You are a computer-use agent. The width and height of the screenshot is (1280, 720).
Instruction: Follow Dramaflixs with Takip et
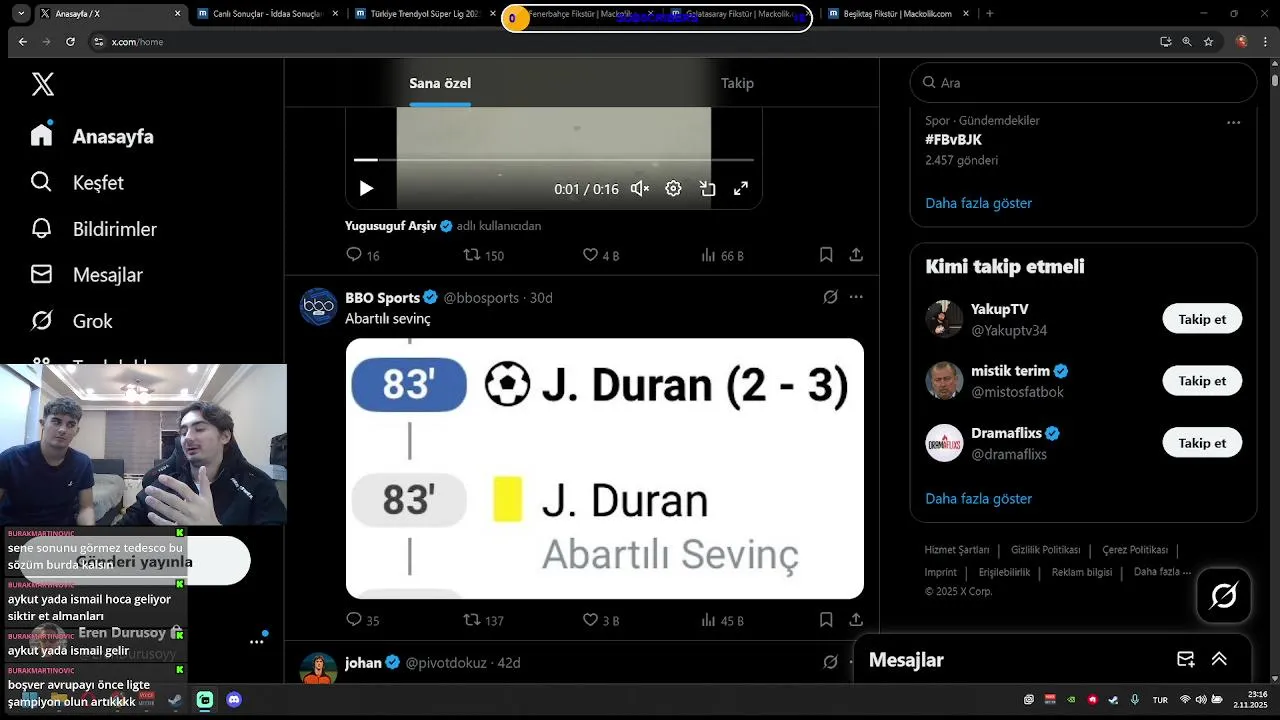coord(1202,443)
